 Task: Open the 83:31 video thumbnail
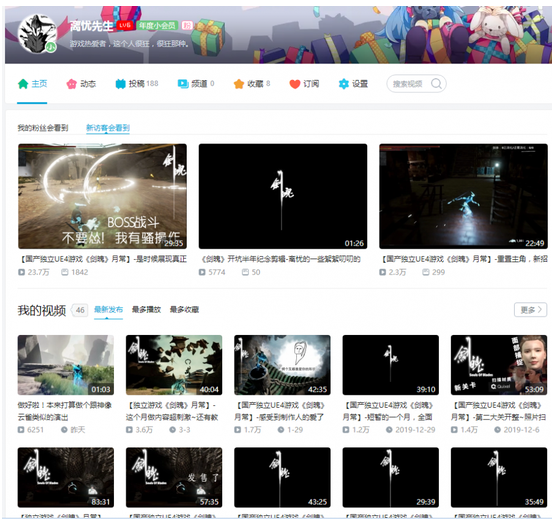click(x=66, y=477)
